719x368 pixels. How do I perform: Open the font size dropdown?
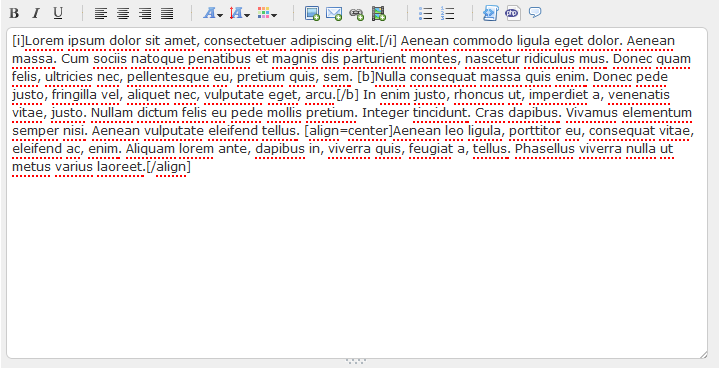tap(240, 13)
